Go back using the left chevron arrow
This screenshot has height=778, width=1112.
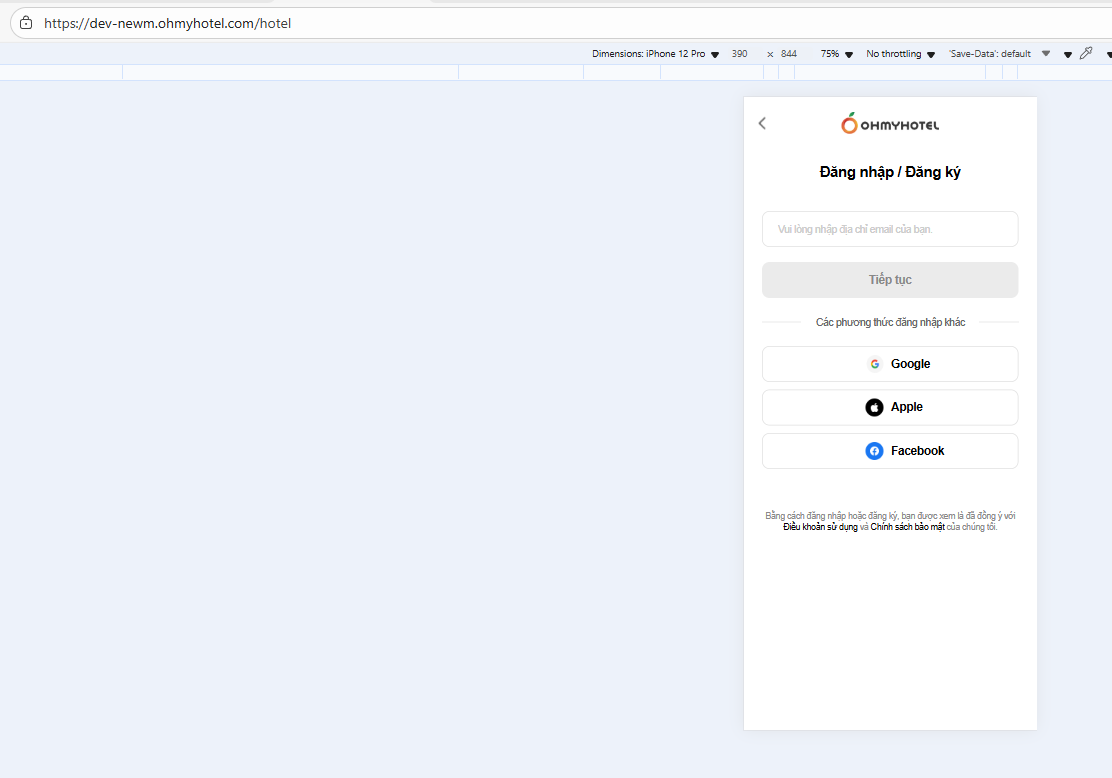762,123
